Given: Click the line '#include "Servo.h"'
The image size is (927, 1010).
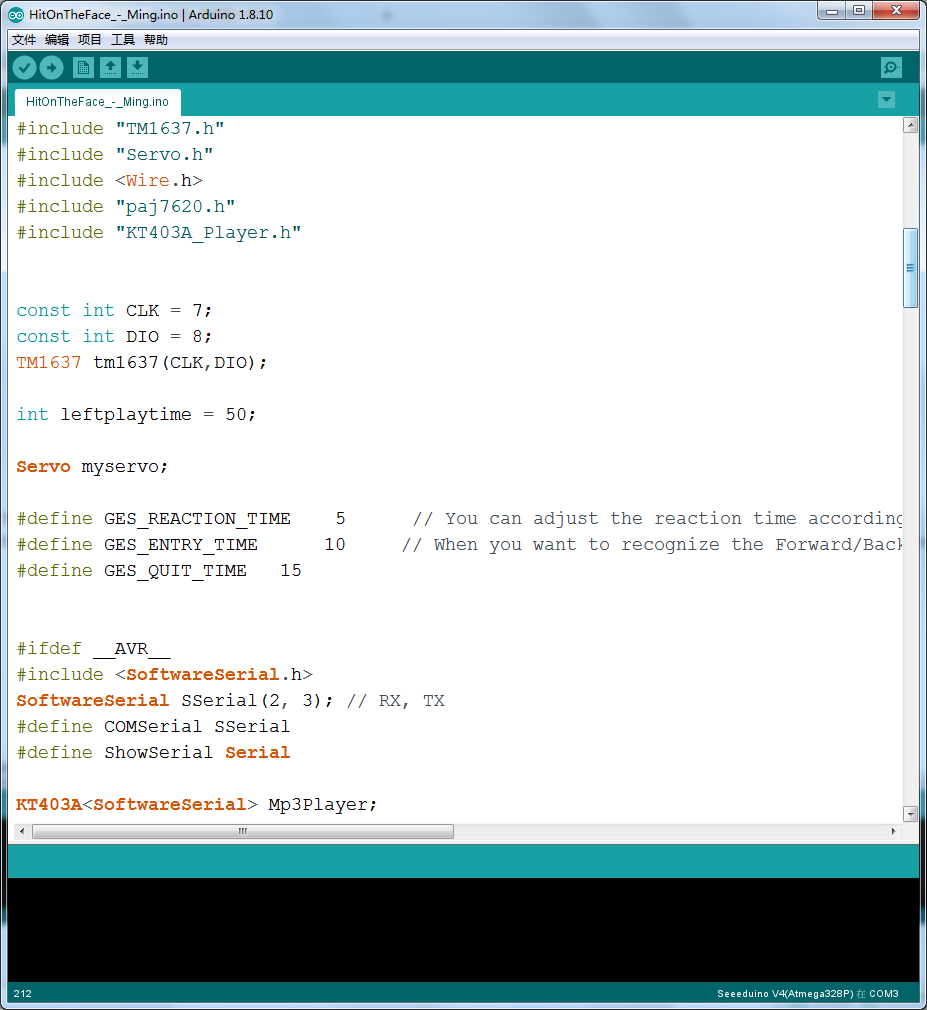Looking at the screenshot, I should click(115, 155).
